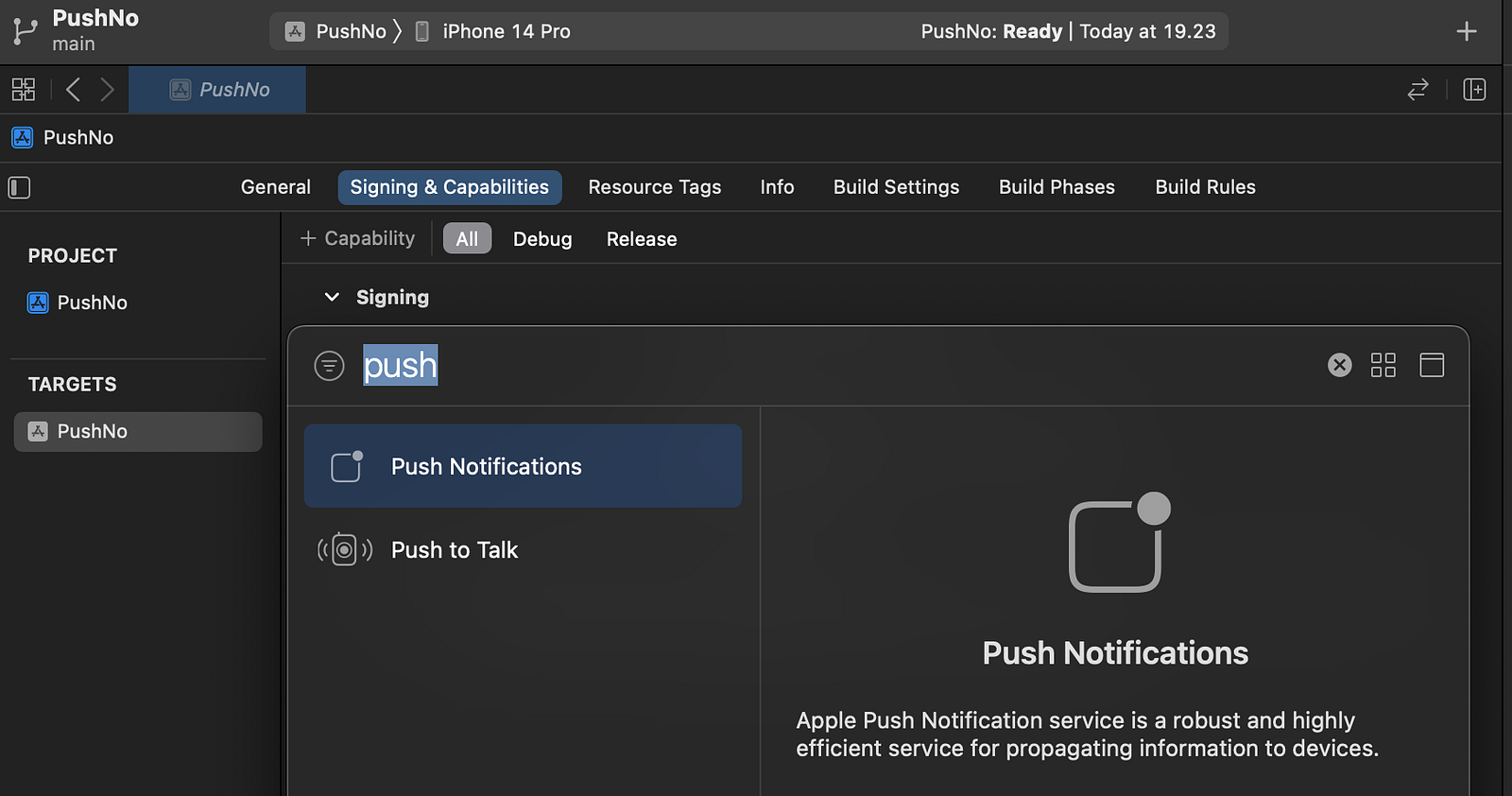Click the + Capability button

pyautogui.click(x=357, y=238)
